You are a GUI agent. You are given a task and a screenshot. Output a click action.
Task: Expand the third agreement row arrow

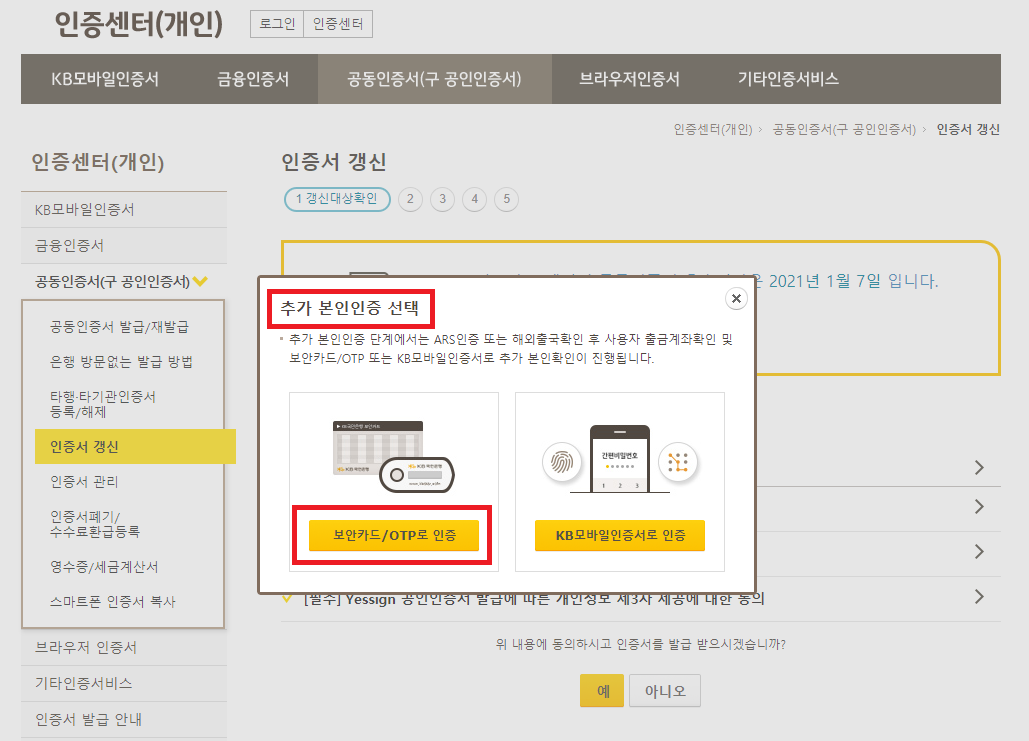(979, 551)
